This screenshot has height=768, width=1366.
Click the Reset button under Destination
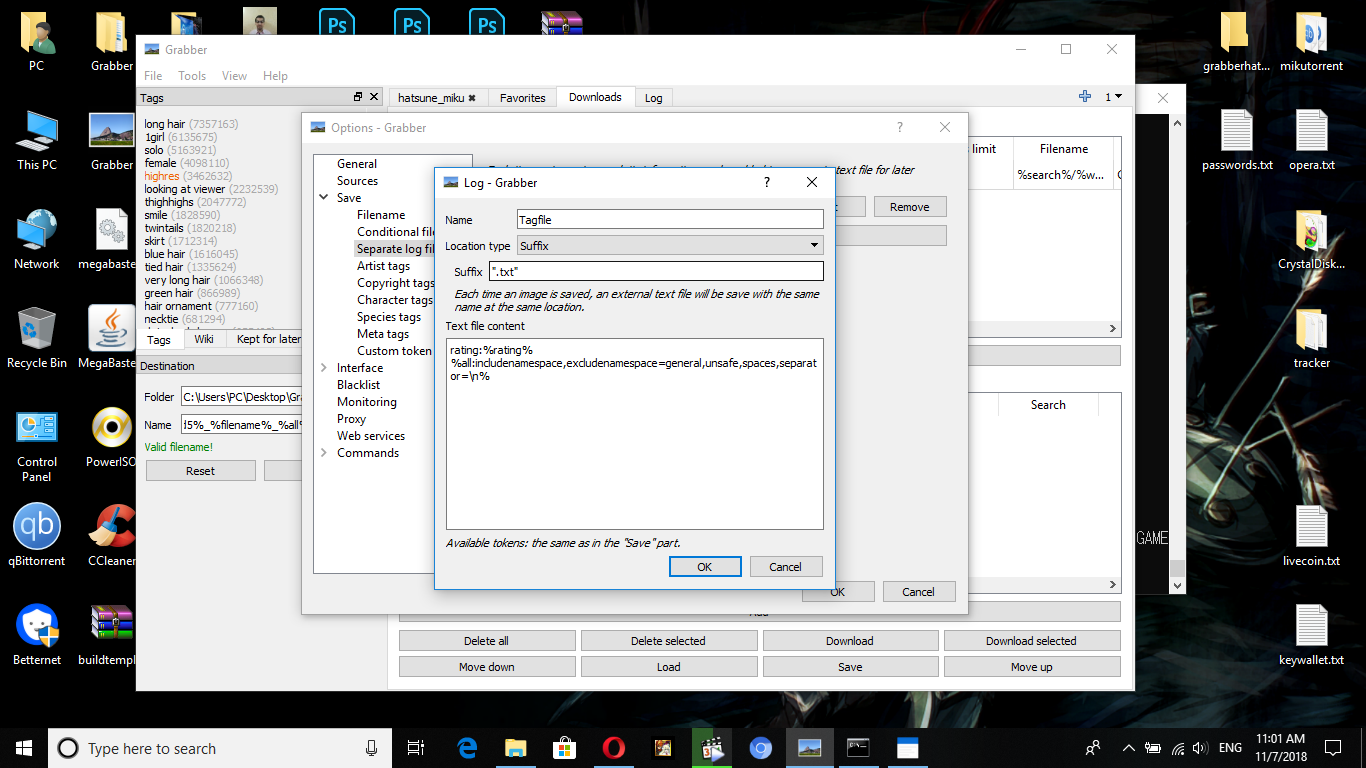(x=201, y=471)
